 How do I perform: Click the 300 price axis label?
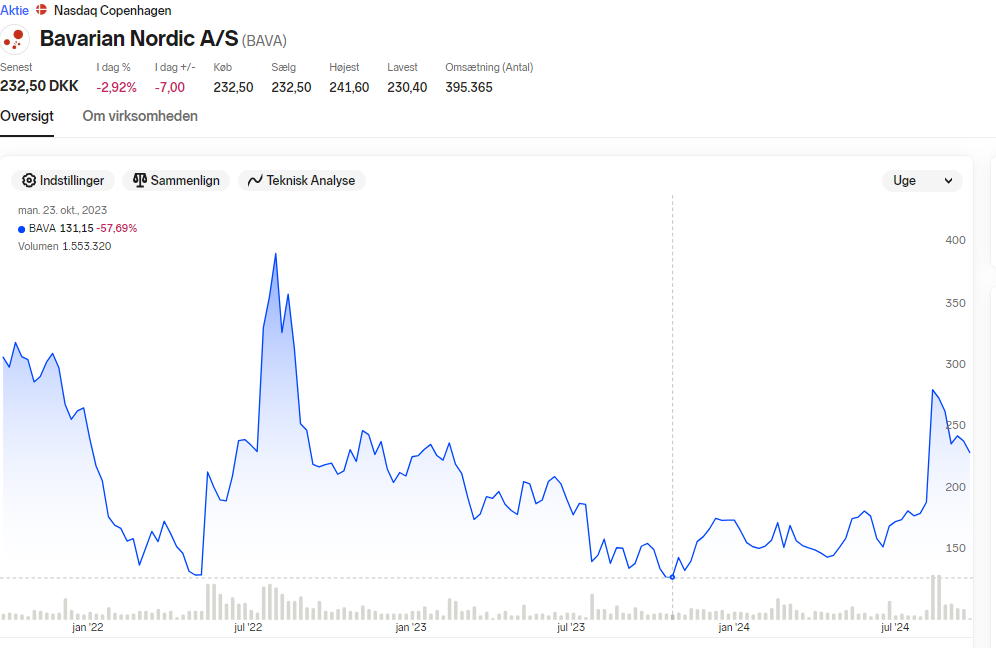pos(955,364)
